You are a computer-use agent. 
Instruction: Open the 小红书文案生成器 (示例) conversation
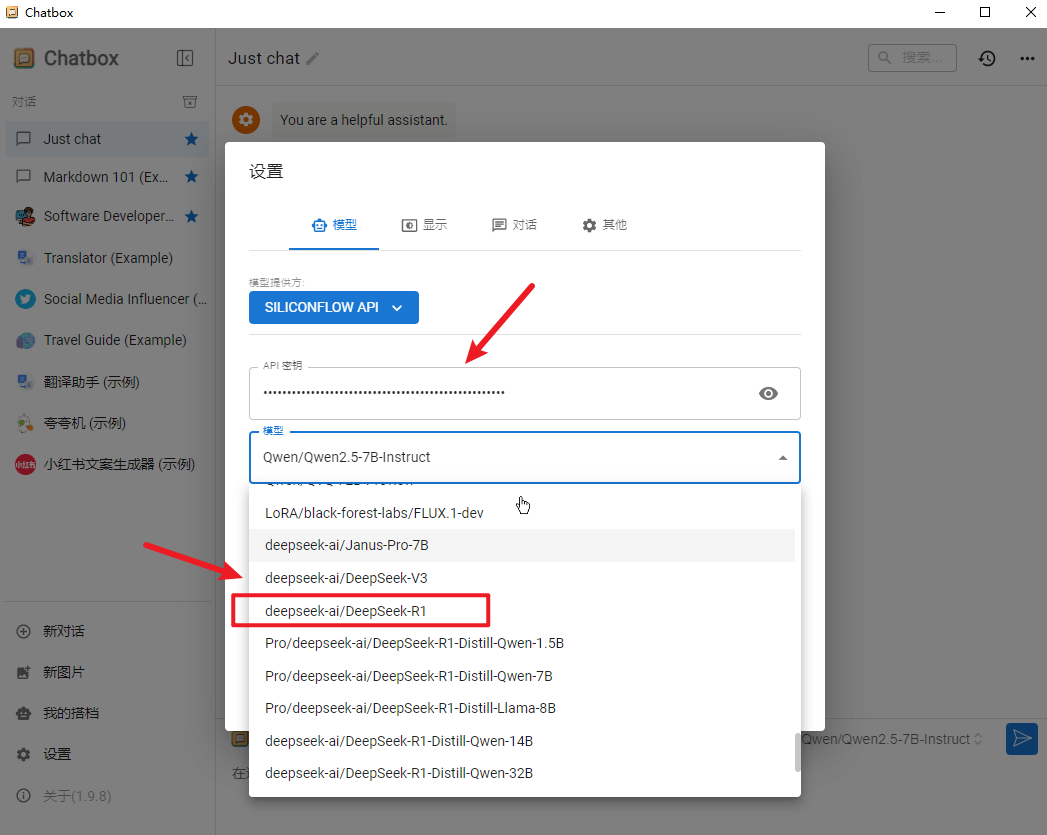pos(108,465)
